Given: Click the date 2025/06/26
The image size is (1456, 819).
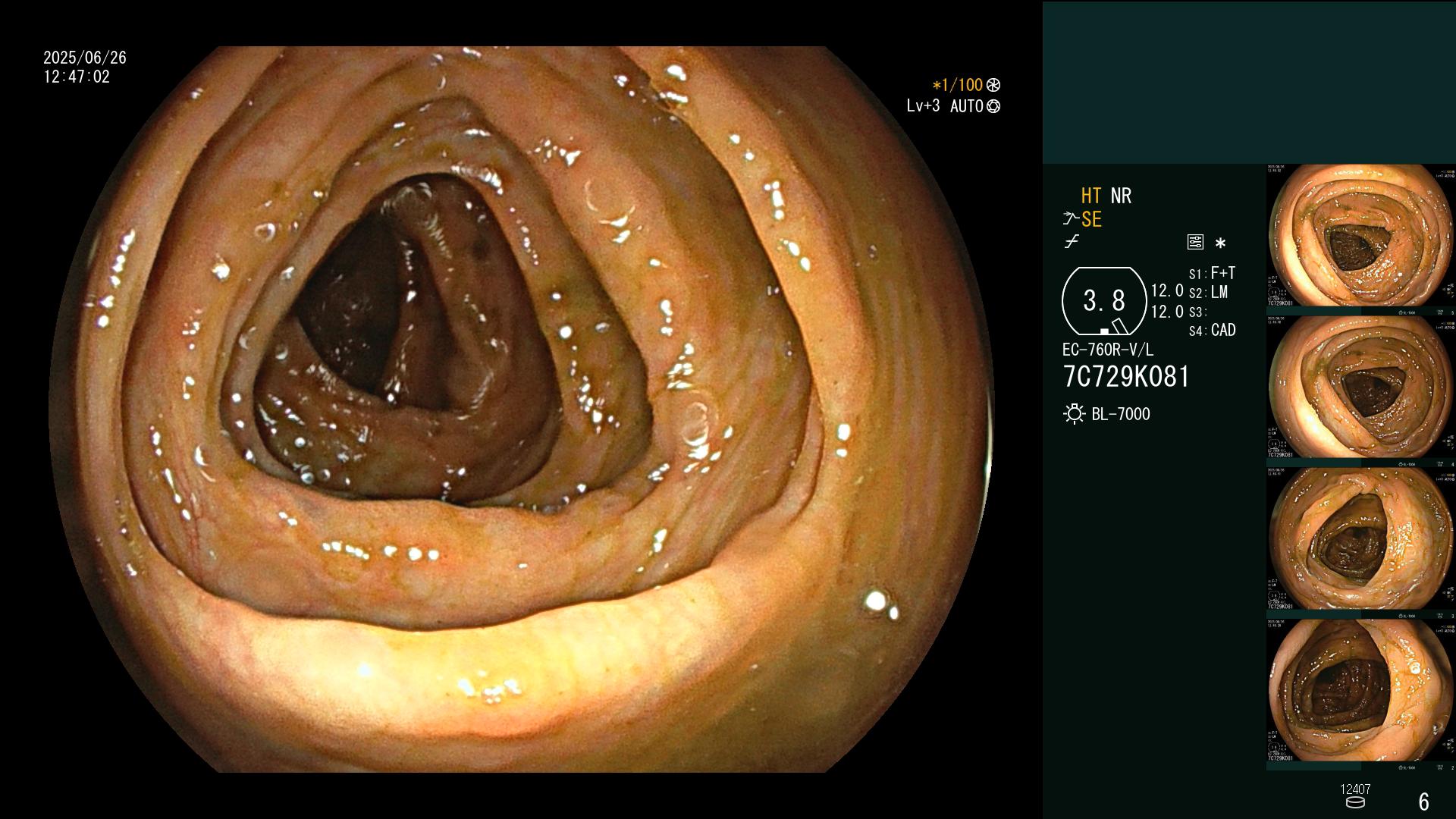Looking at the screenshot, I should (x=85, y=58).
